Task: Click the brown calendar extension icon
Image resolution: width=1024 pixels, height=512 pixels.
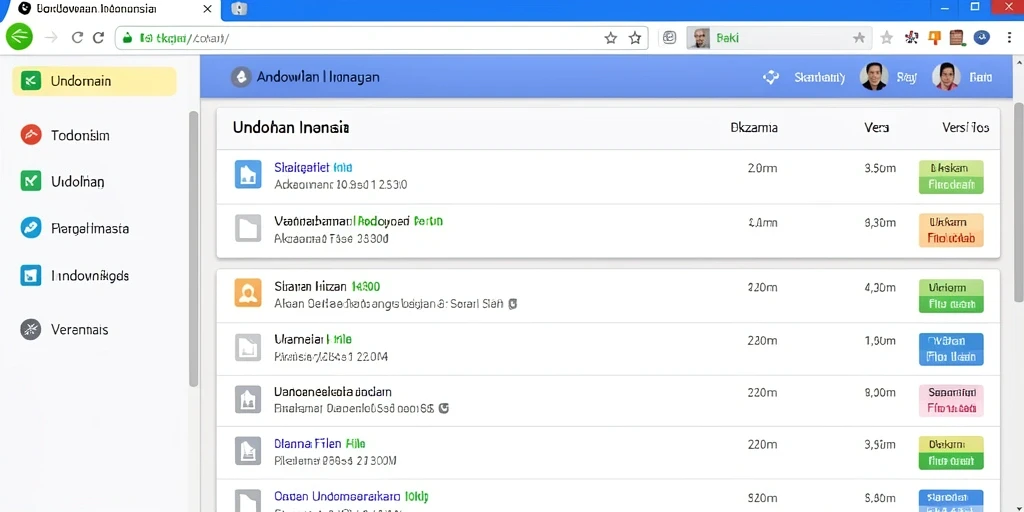Action: click(957, 38)
